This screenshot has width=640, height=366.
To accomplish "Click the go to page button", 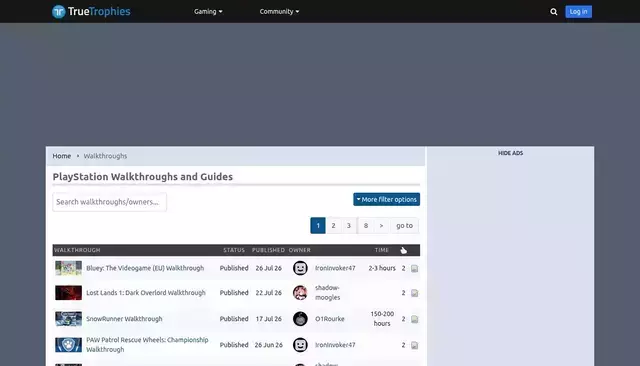I will pos(404,226).
